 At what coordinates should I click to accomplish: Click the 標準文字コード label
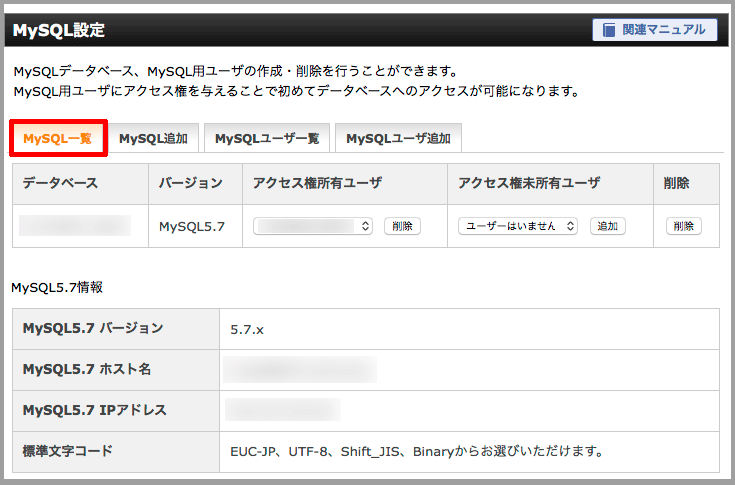(68, 451)
